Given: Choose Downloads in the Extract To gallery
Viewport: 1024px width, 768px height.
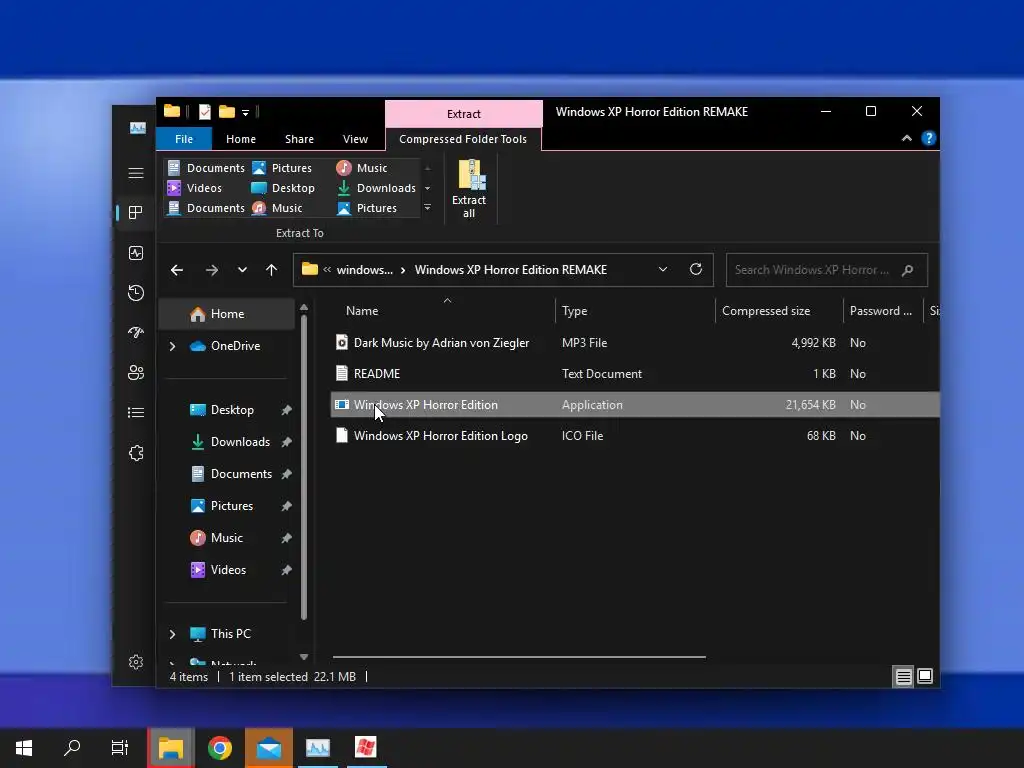Looking at the screenshot, I should 376,188.
